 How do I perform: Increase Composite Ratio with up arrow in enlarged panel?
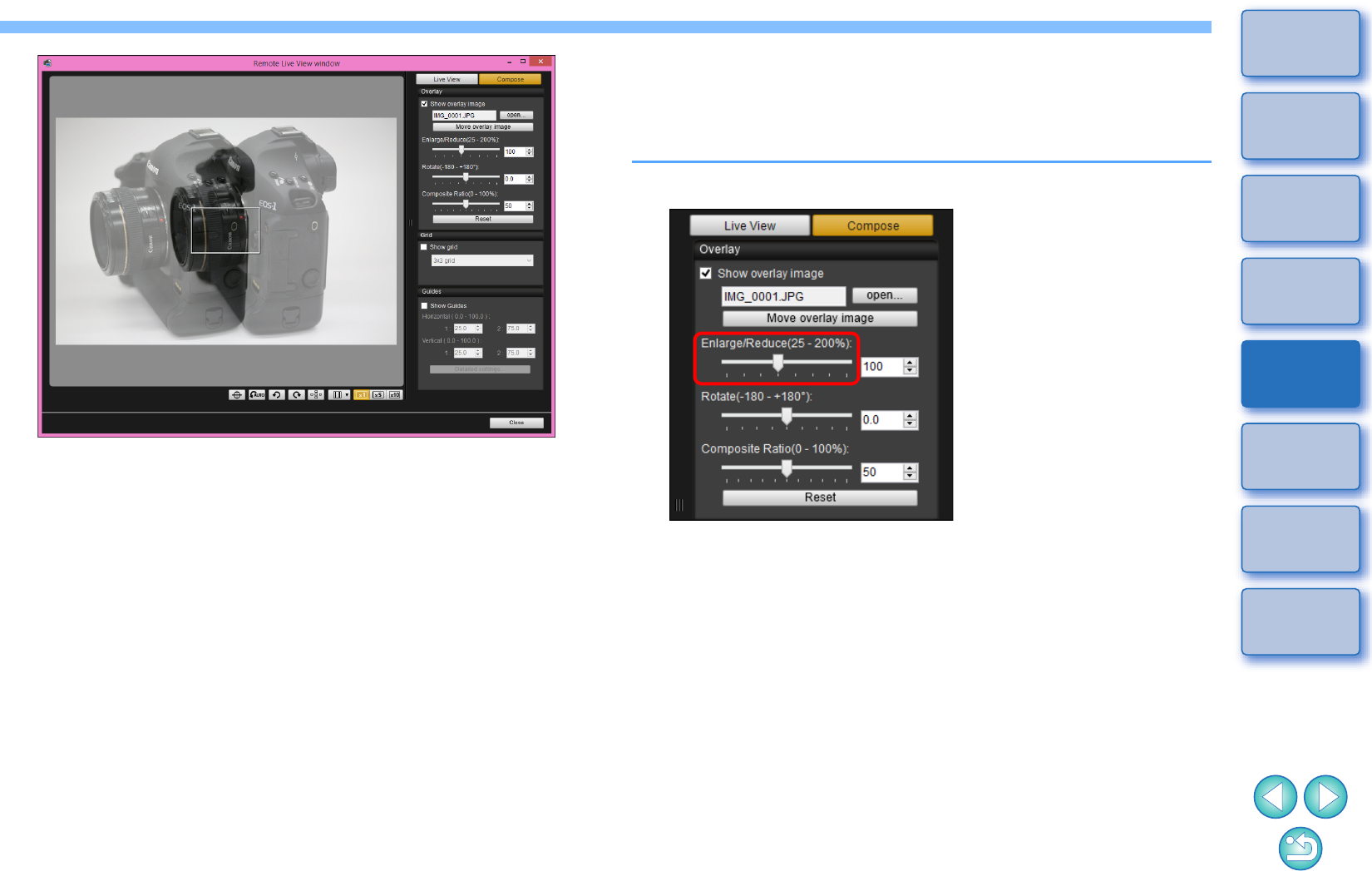click(911, 468)
